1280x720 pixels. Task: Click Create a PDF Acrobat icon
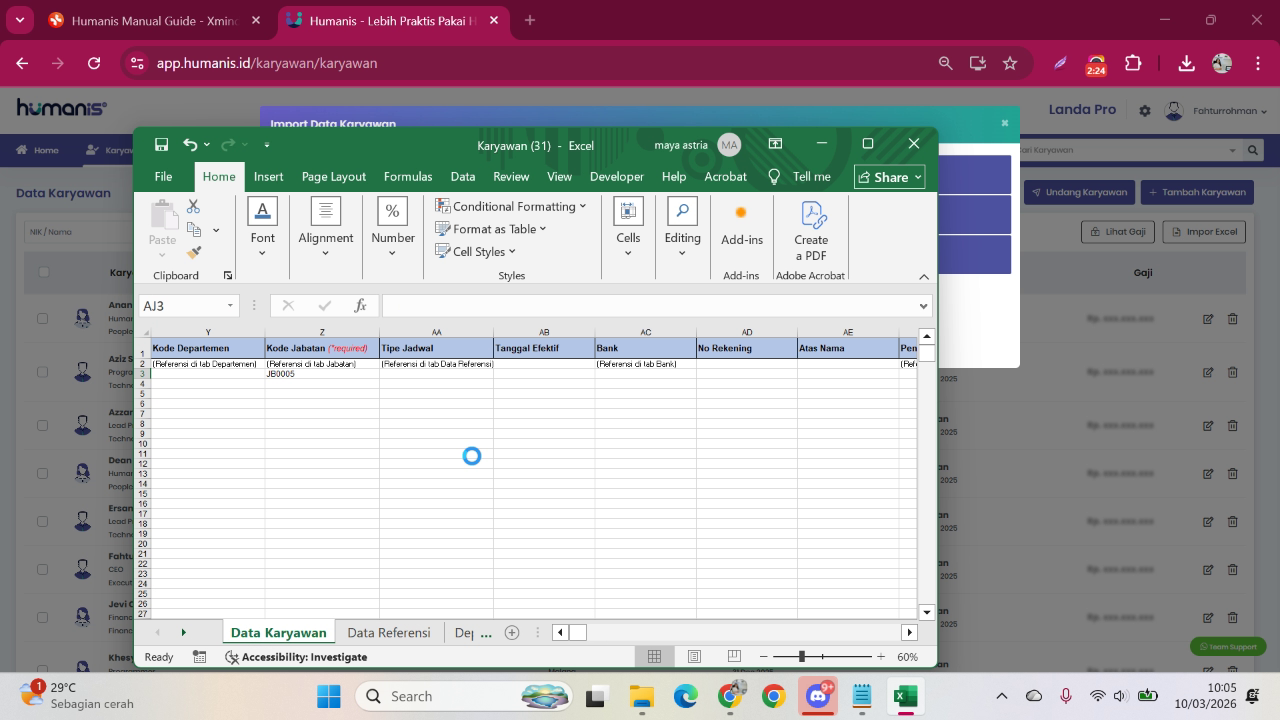pyautogui.click(x=811, y=230)
